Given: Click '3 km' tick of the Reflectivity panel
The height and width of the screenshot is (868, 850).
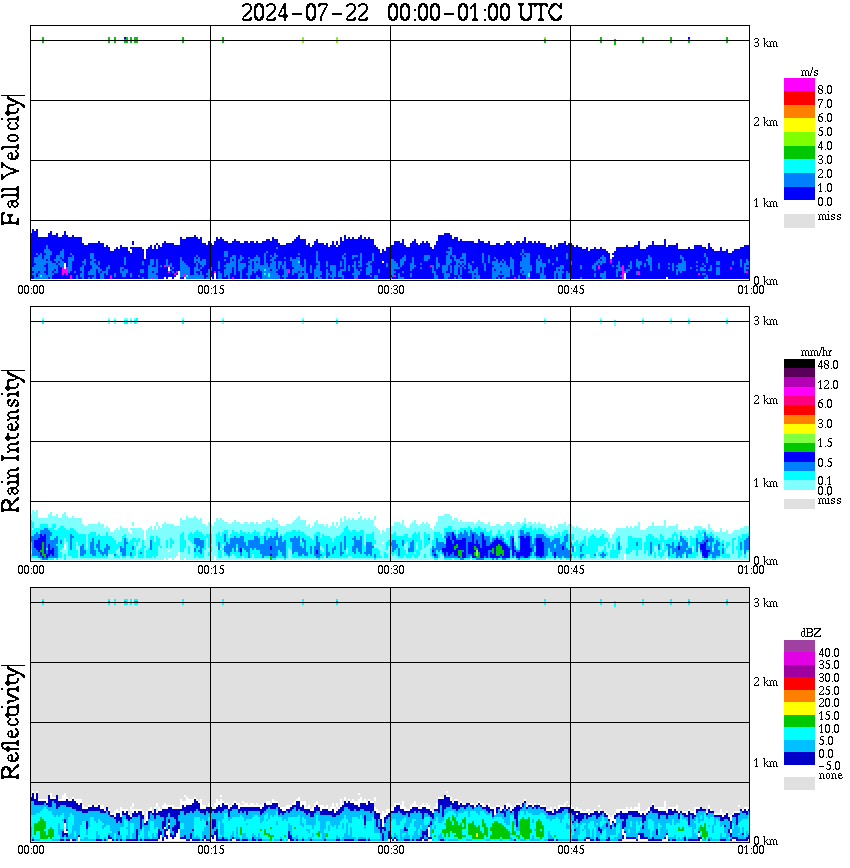Looking at the screenshot, I should pos(765,603).
